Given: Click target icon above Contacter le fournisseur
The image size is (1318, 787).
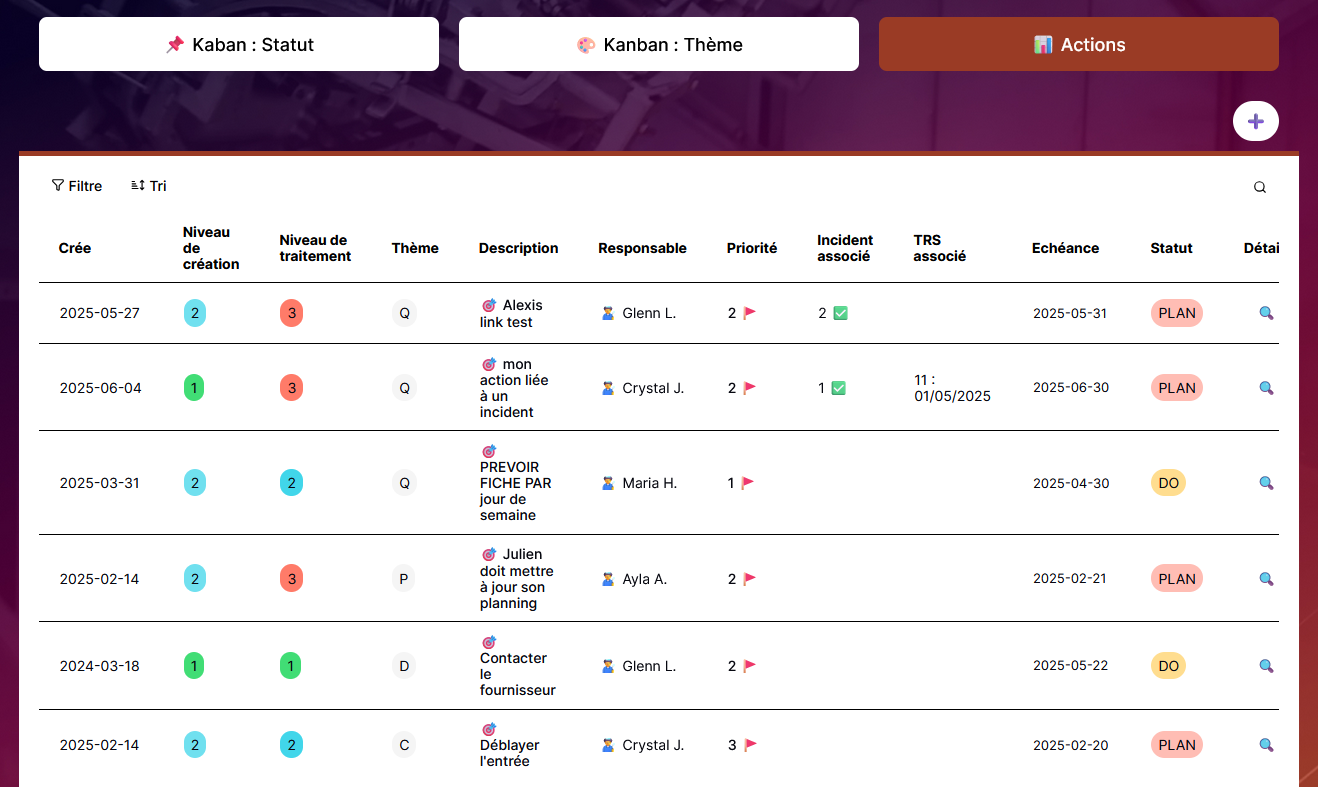Looking at the screenshot, I should tap(489, 642).
